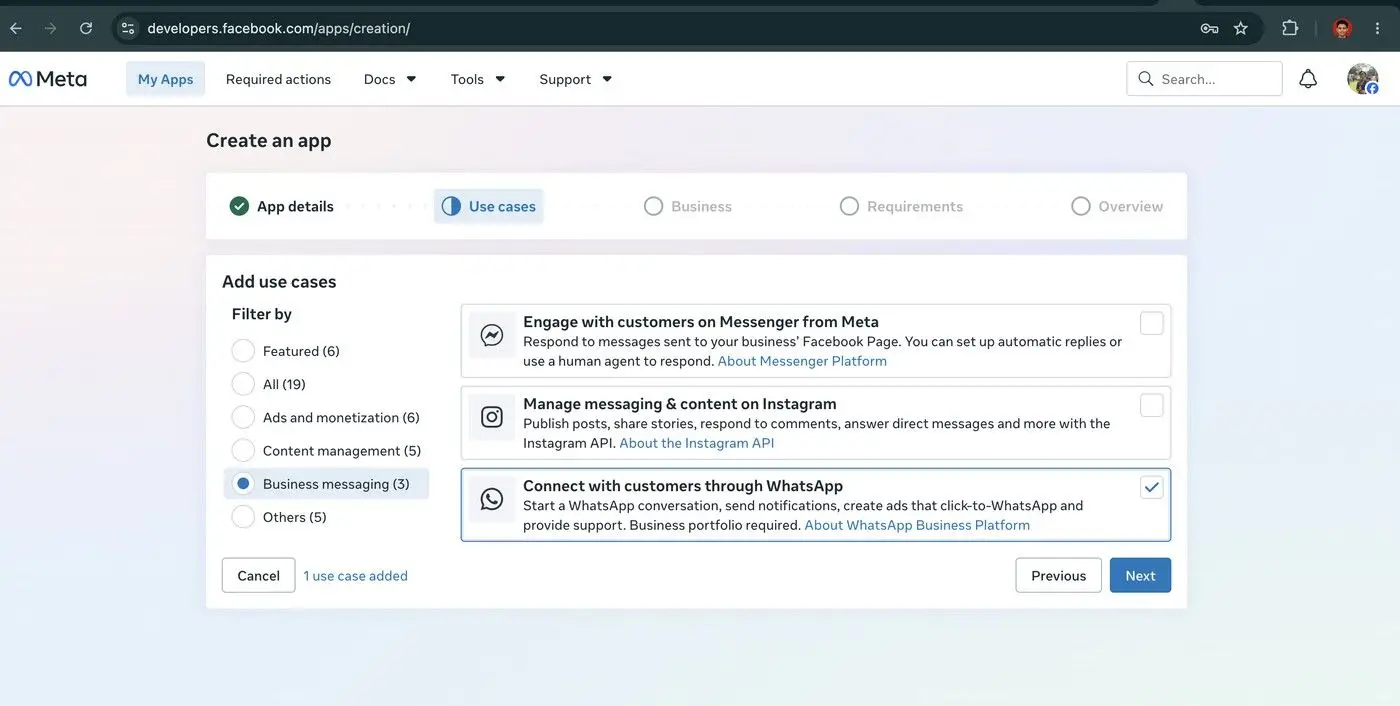The image size is (1400, 706).
Task: Open the Facebook account profile picture
Action: tap(1362, 79)
